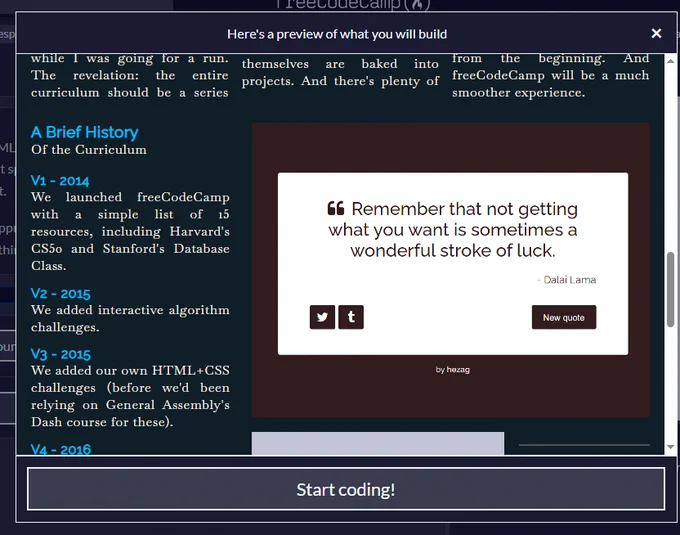Viewport: 680px width, 535px height.
Task: Click the Start coding! button
Action: pos(346,489)
